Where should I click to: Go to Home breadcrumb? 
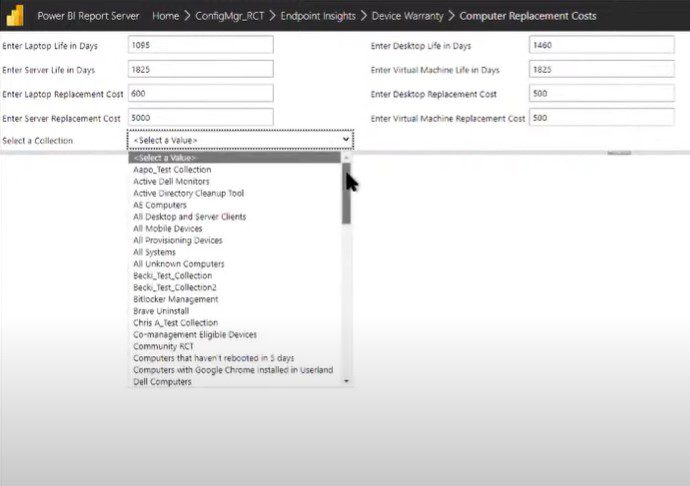(165, 16)
